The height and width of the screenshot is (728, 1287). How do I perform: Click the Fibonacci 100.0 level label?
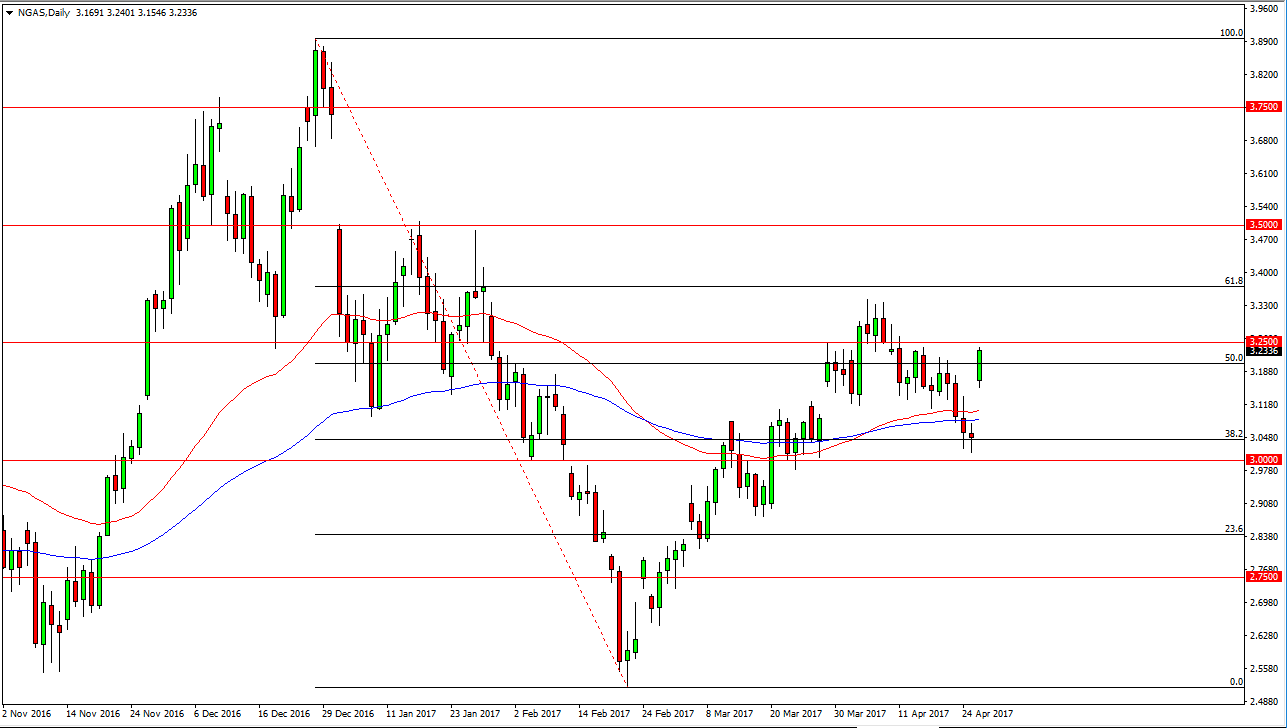click(x=1230, y=33)
